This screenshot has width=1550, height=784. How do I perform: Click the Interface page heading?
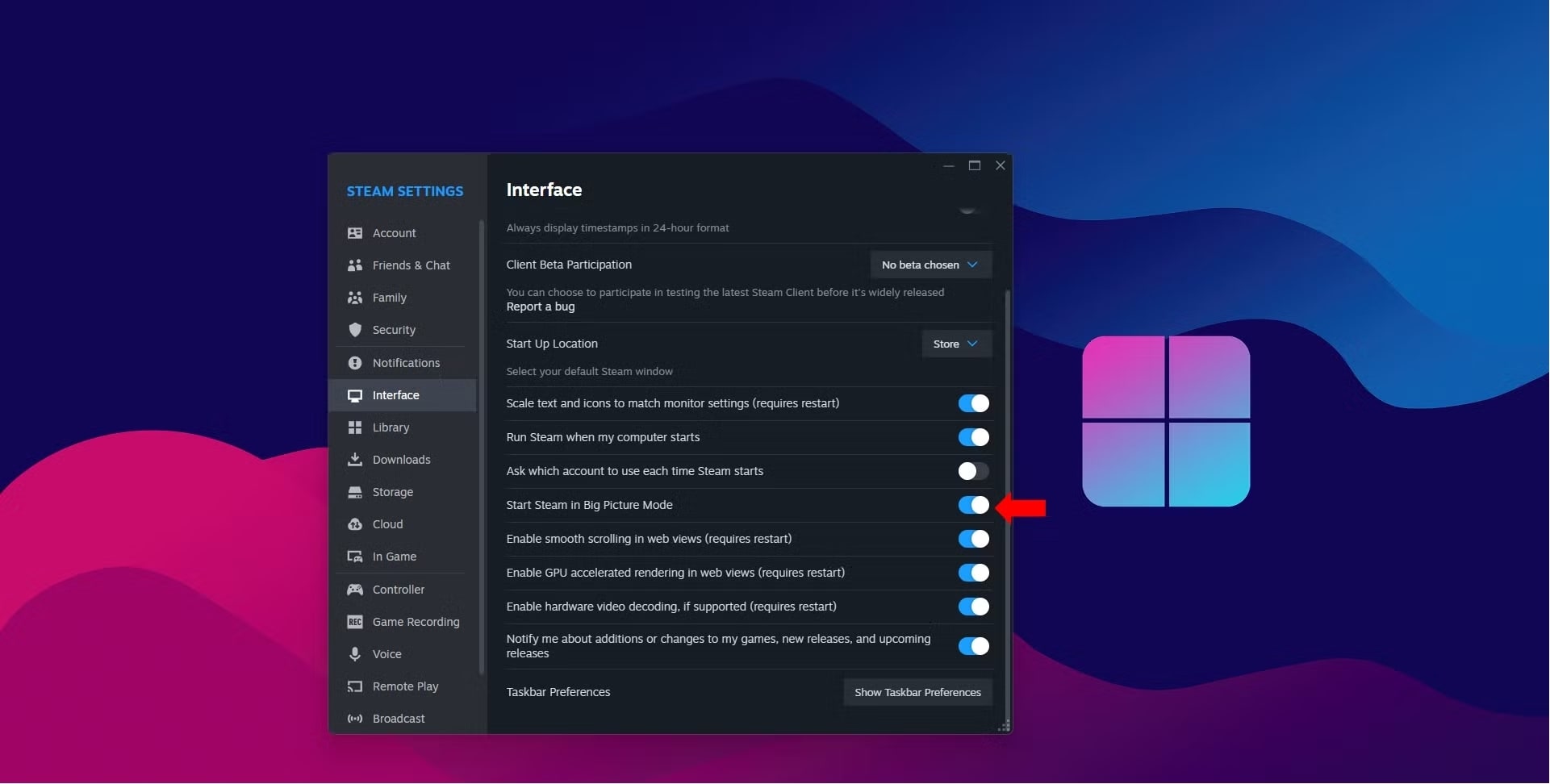tap(544, 190)
